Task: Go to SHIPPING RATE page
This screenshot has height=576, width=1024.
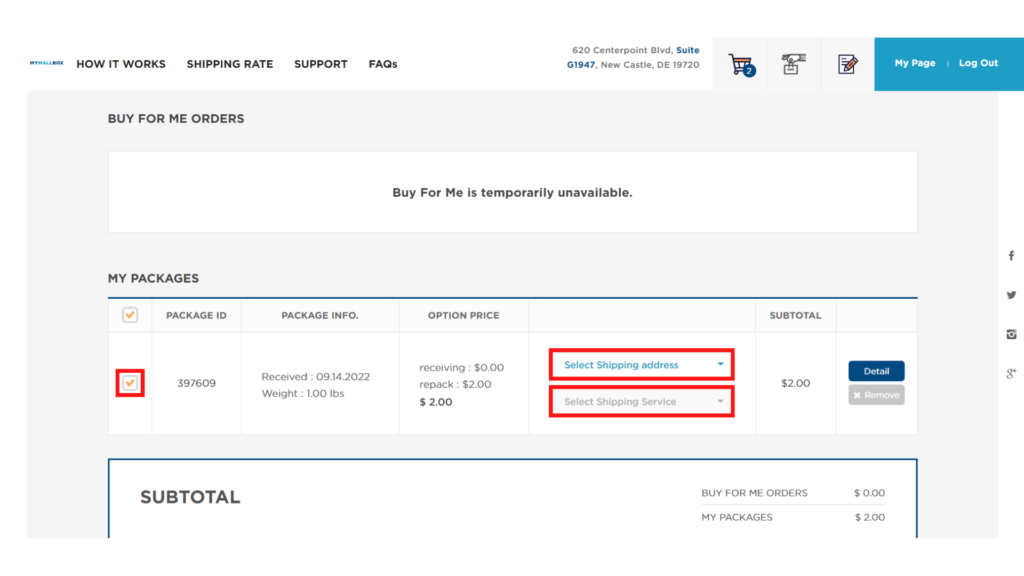Action: [229, 64]
